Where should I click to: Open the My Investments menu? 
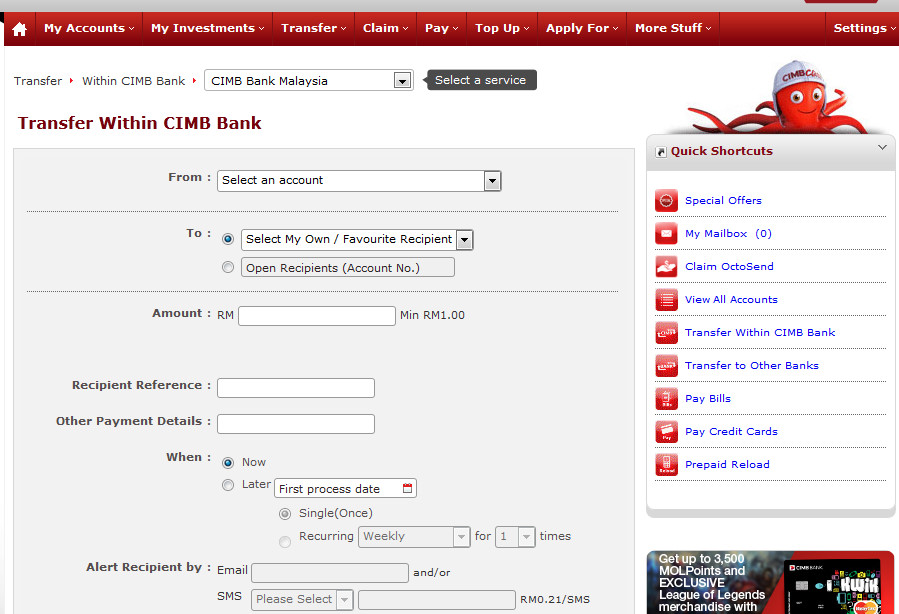click(x=208, y=28)
